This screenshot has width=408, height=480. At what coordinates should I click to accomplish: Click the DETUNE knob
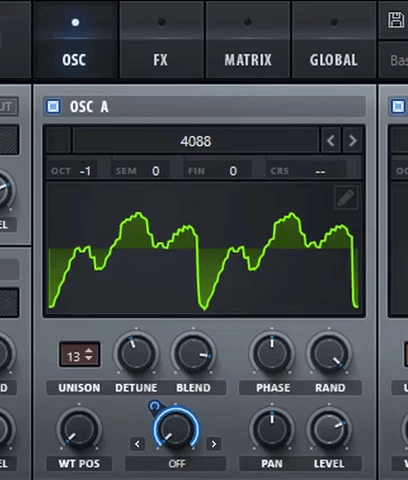pyautogui.click(x=136, y=353)
